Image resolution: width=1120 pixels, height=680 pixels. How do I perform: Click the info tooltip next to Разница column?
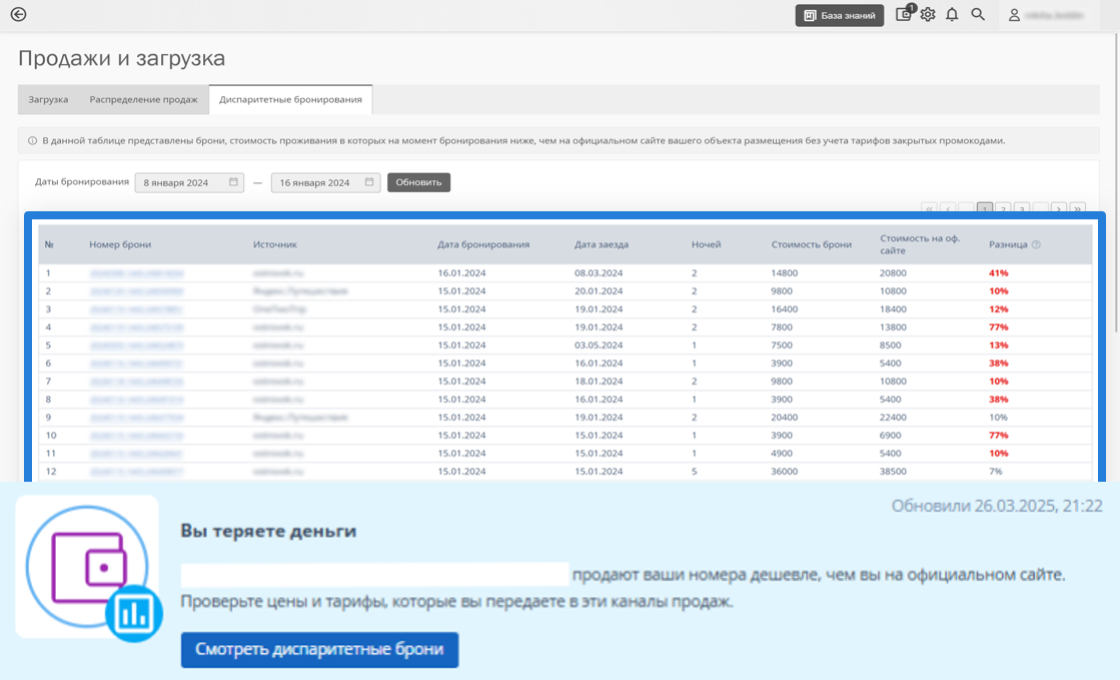1037,245
